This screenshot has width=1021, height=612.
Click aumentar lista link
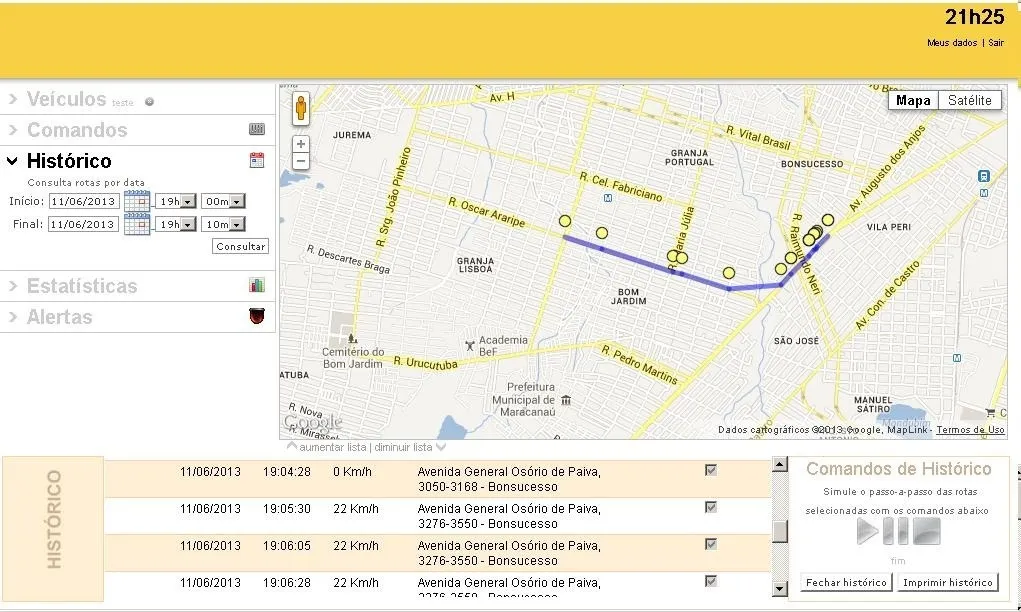(x=333, y=447)
